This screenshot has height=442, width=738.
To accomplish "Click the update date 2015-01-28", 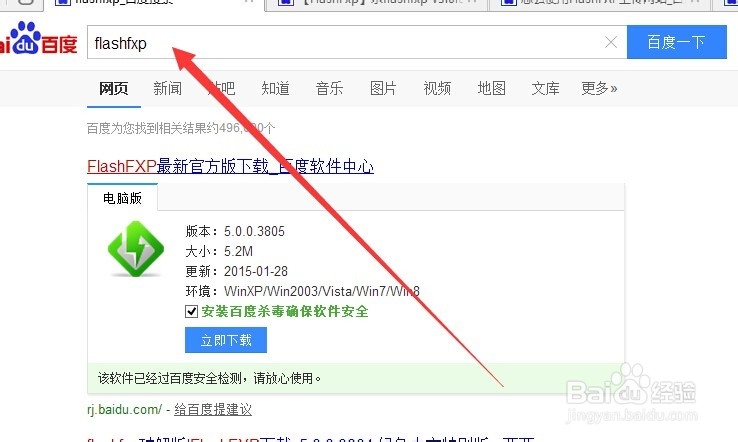I will click(256, 272).
